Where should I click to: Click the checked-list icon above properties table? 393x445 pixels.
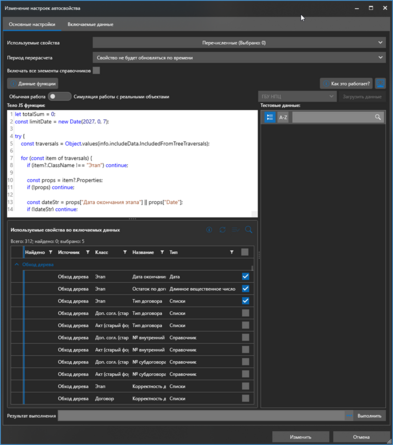236,230
